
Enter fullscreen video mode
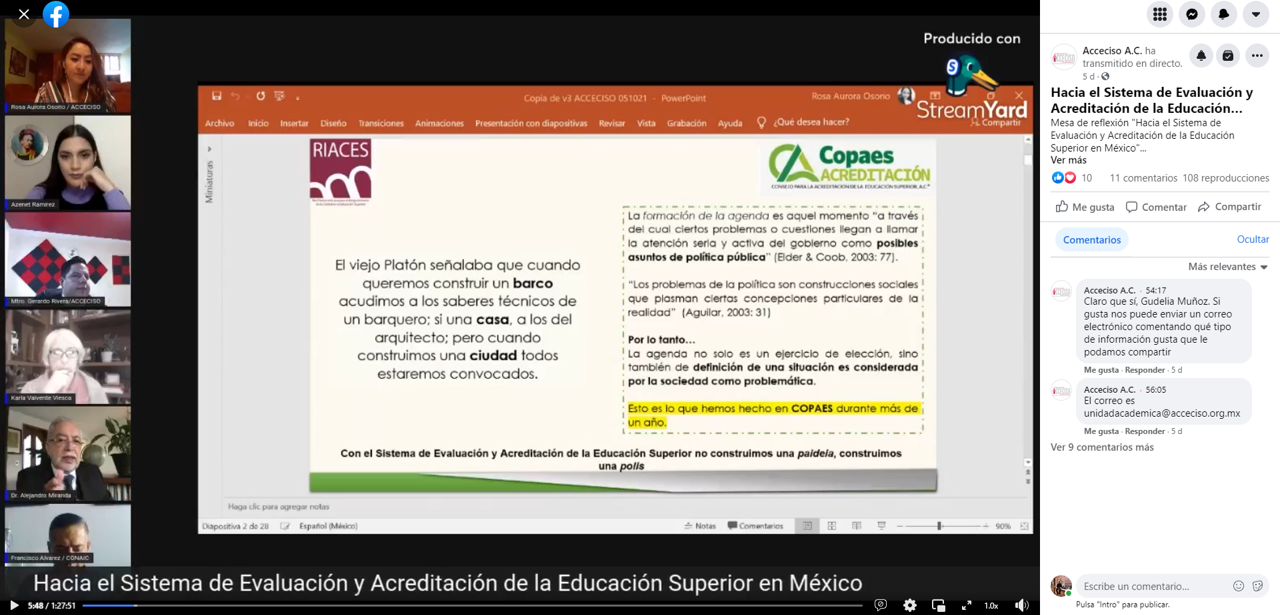click(x=966, y=605)
